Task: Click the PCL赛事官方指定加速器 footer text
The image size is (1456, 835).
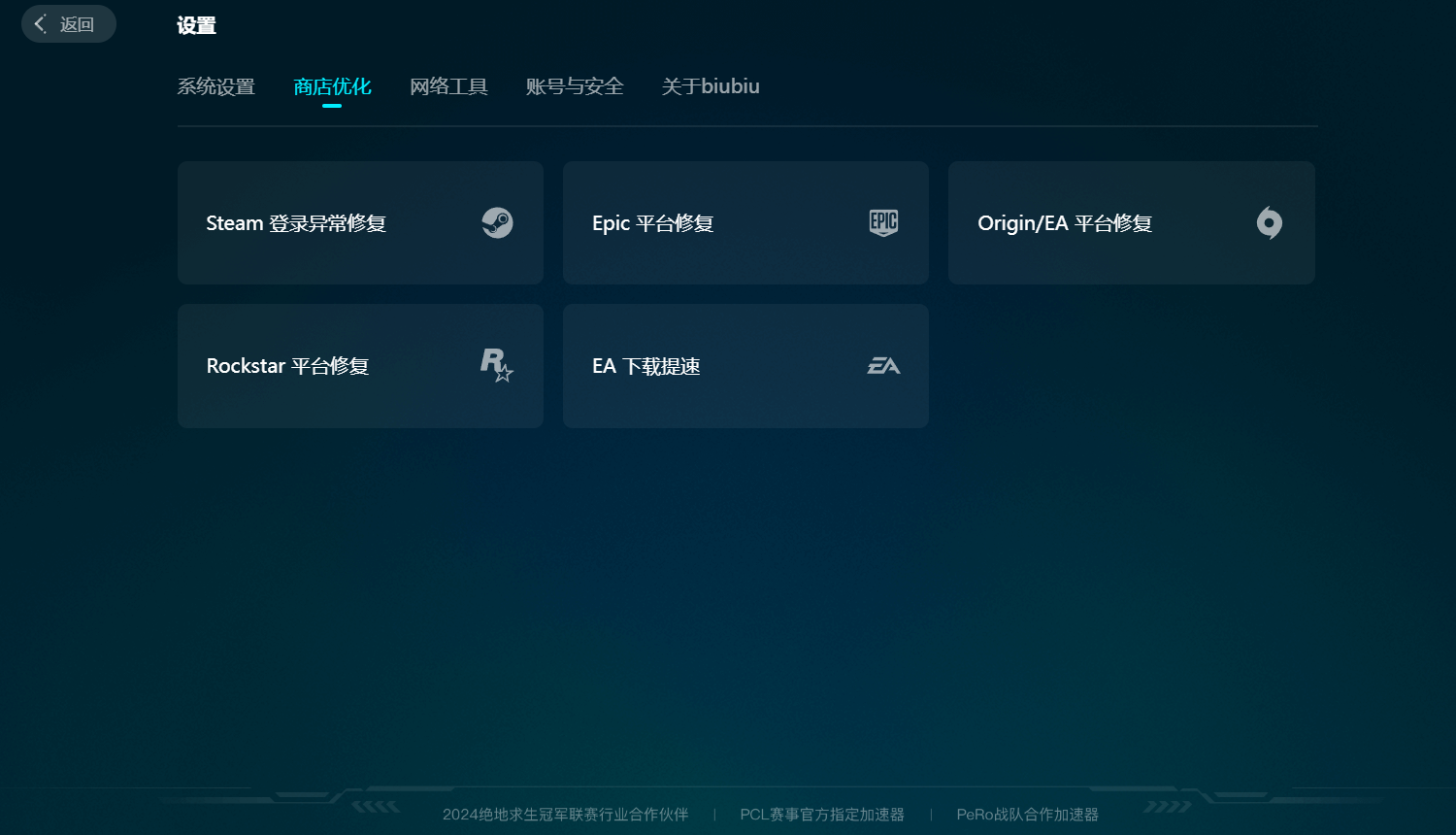Action: (x=822, y=815)
